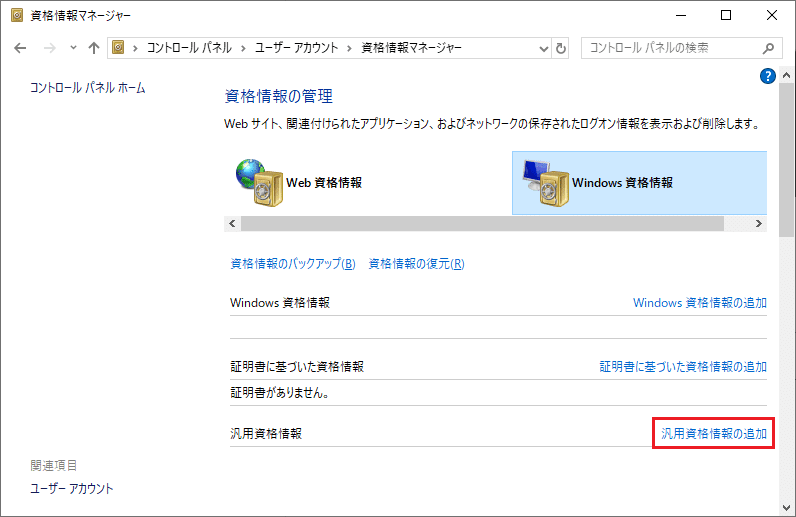Viewport: 796px width, 517px height.
Task: Click the horizontal scrollbar thumb
Action: click(482, 223)
